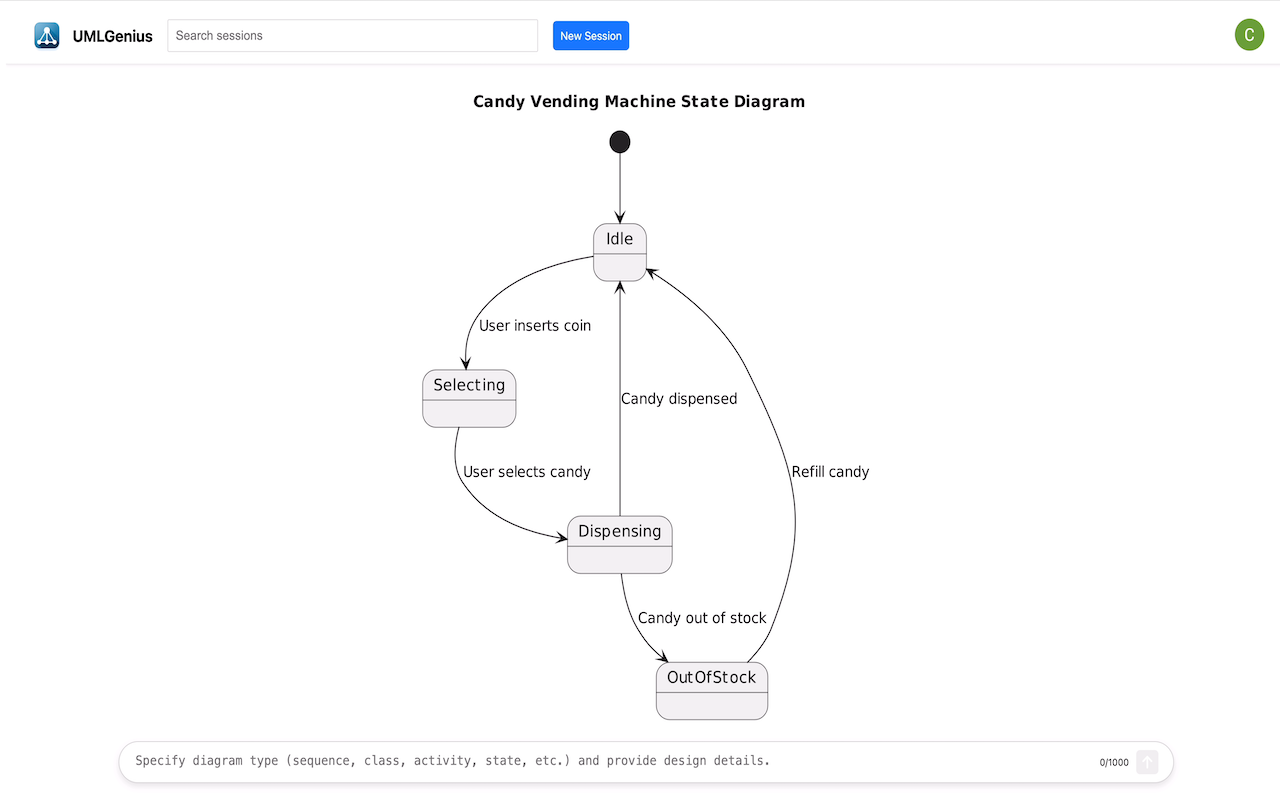Click the 'Candy out of stock' label
Image resolution: width=1280 pixels, height=800 pixels.
pos(702,618)
